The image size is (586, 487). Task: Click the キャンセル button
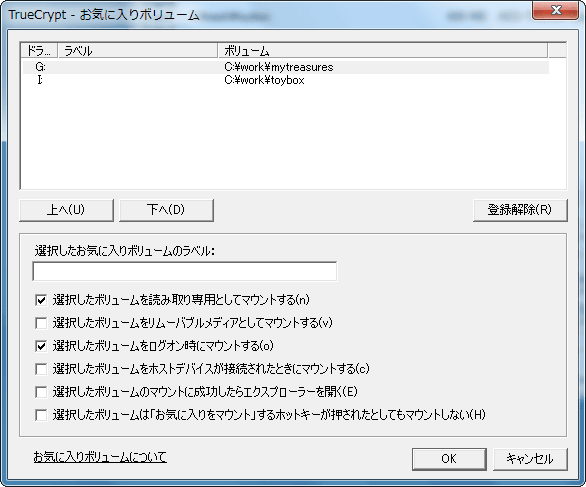(530, 459)
